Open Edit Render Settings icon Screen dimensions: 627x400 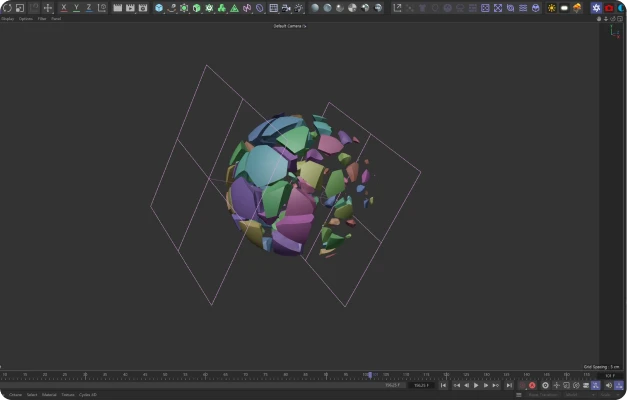[x=143, y=8]
